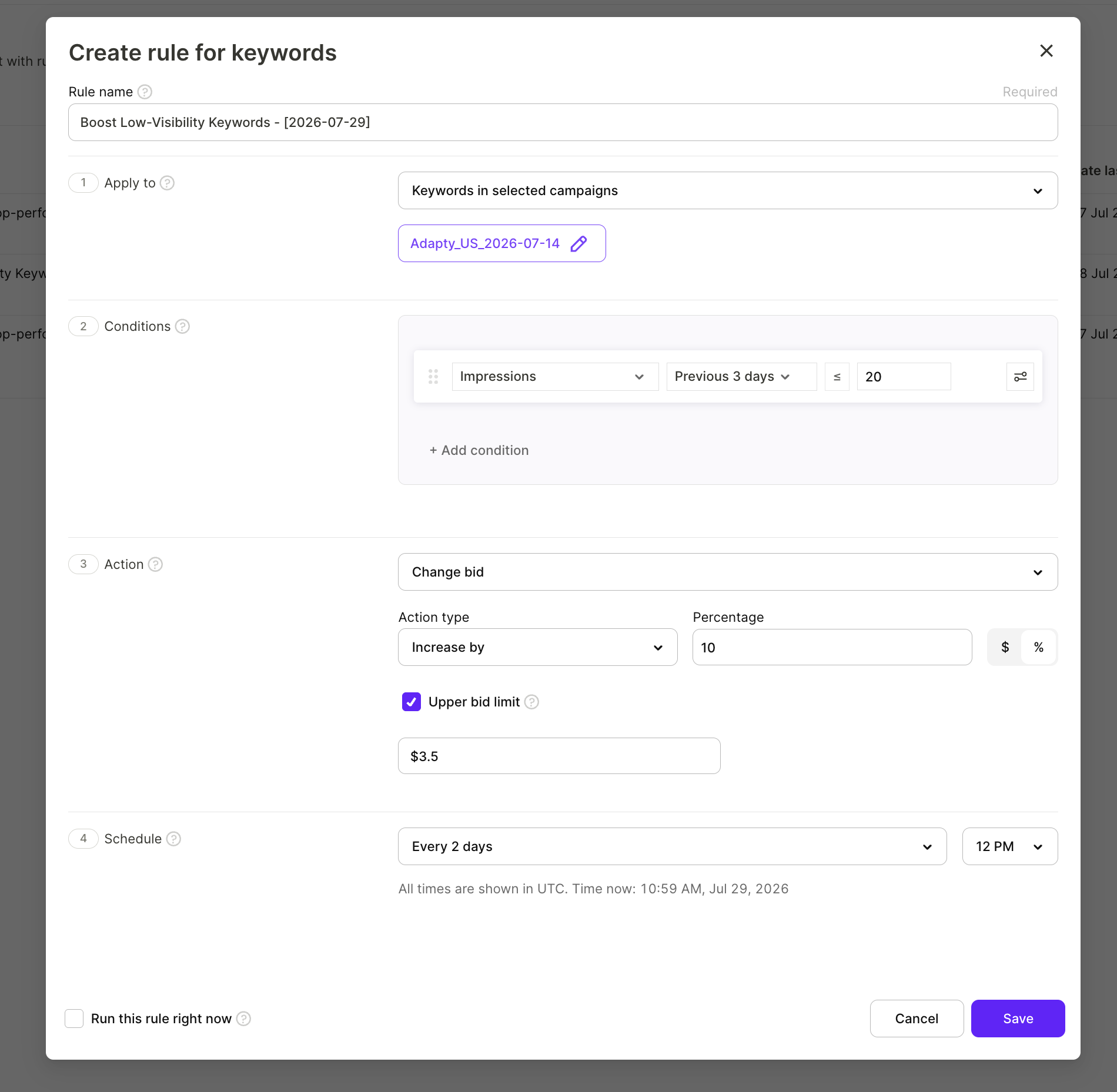Open the Every 2 days schedule dropdown
The height and width of the screenshot is (1092, 1117).
pyautogui.click(x=672, y=846)
